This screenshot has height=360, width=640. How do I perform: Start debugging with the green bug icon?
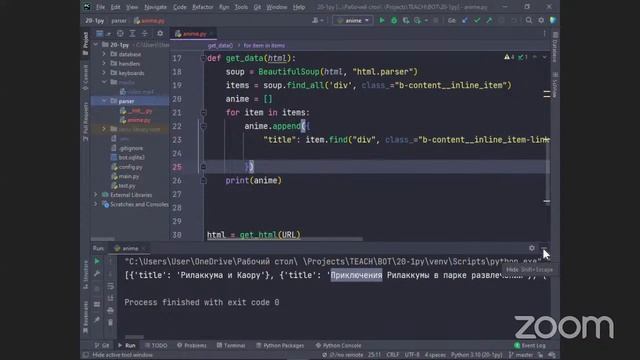[394, 20]
